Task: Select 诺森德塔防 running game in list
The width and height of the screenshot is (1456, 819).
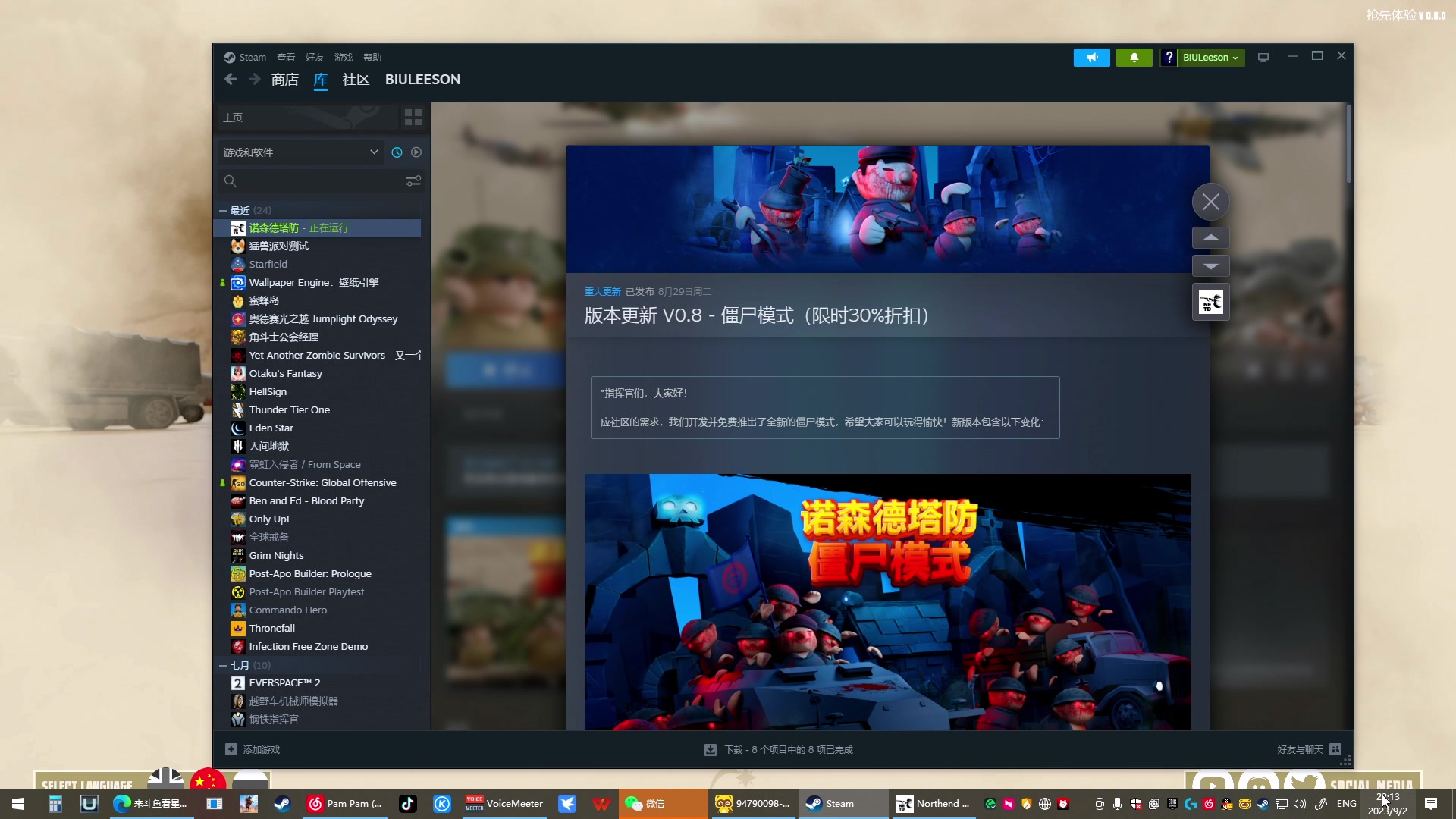Action: [318, 228]
